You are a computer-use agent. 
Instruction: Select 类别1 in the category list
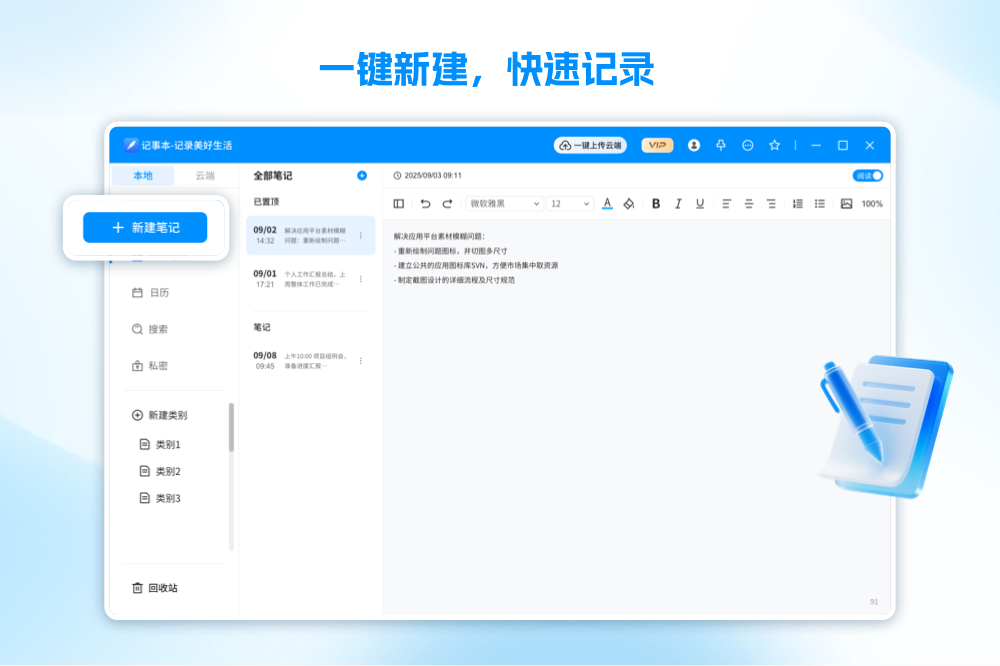pyautogui.click(x=161, y=444)
